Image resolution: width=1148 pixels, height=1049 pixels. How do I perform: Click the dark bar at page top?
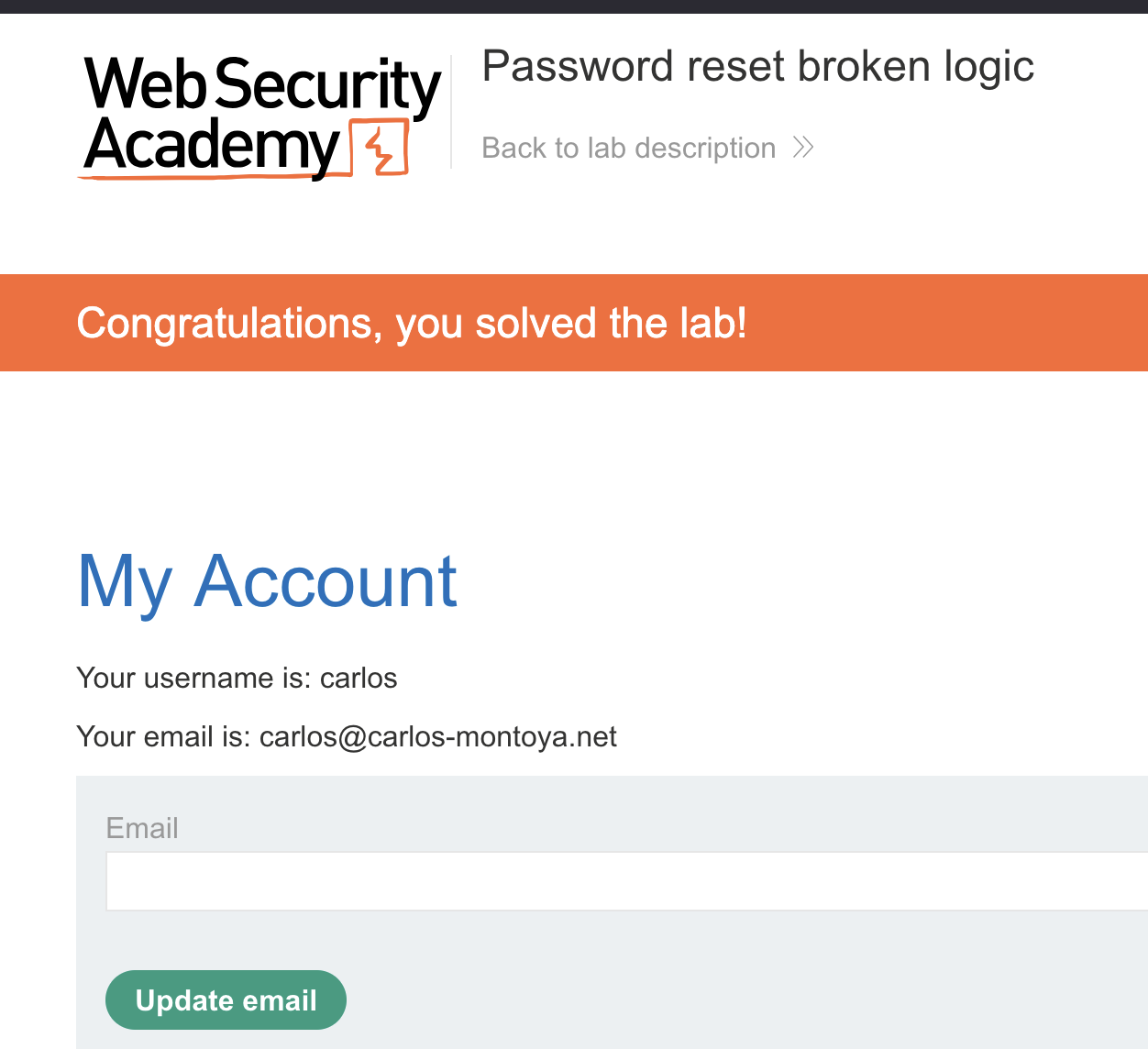574,6
